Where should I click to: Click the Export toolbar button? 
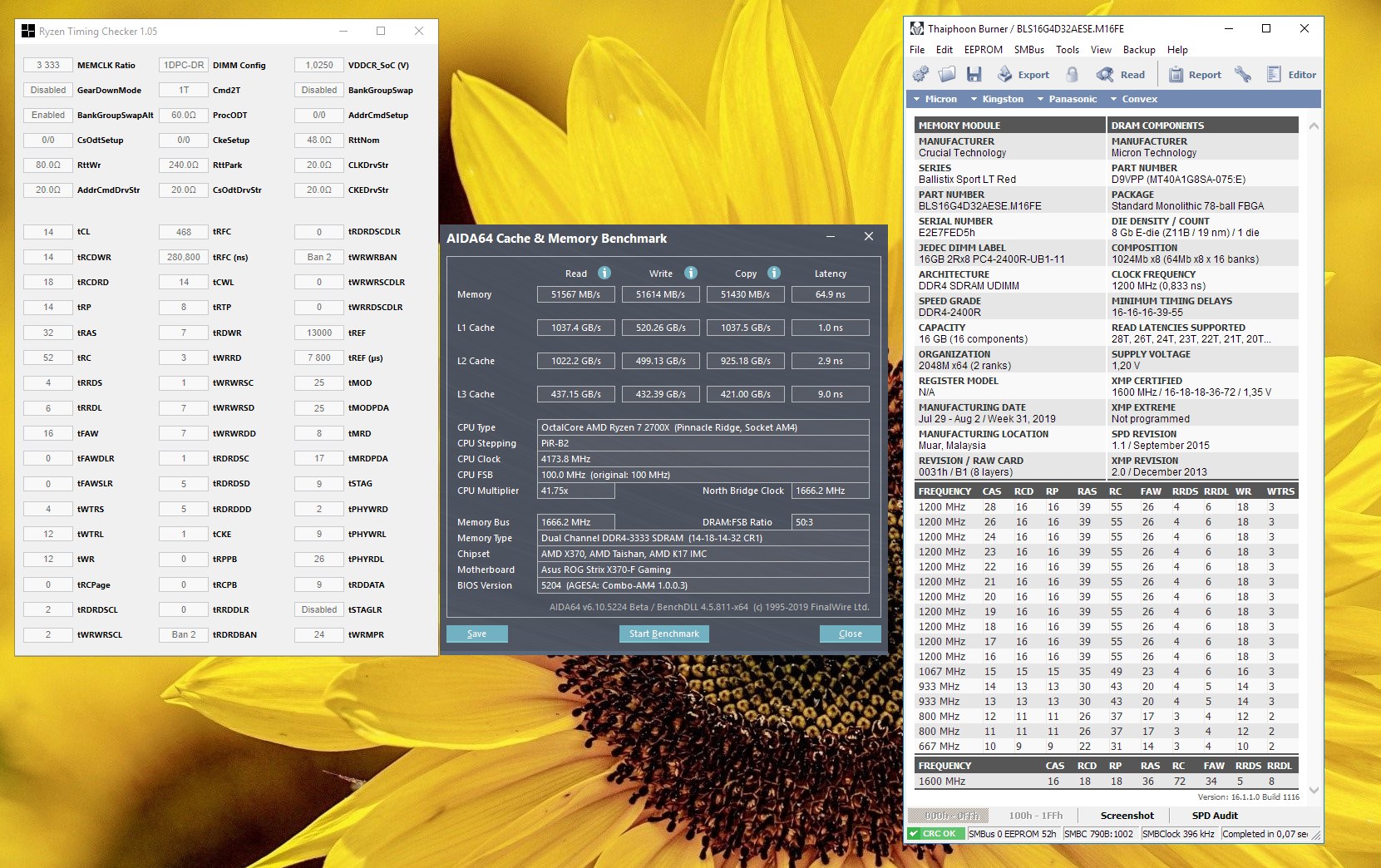coord(1023,75)
